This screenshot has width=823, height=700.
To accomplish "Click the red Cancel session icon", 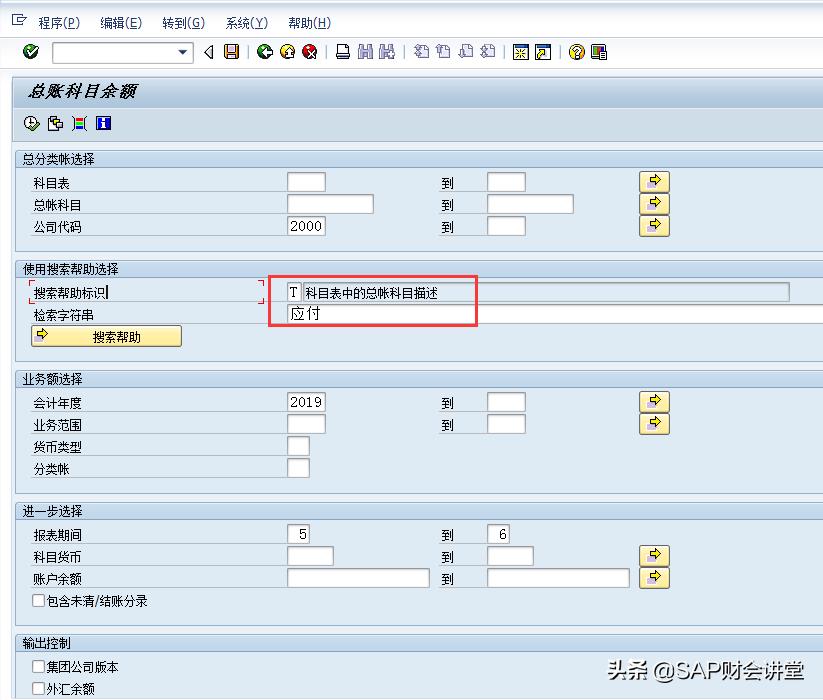I will pos(308,52).
